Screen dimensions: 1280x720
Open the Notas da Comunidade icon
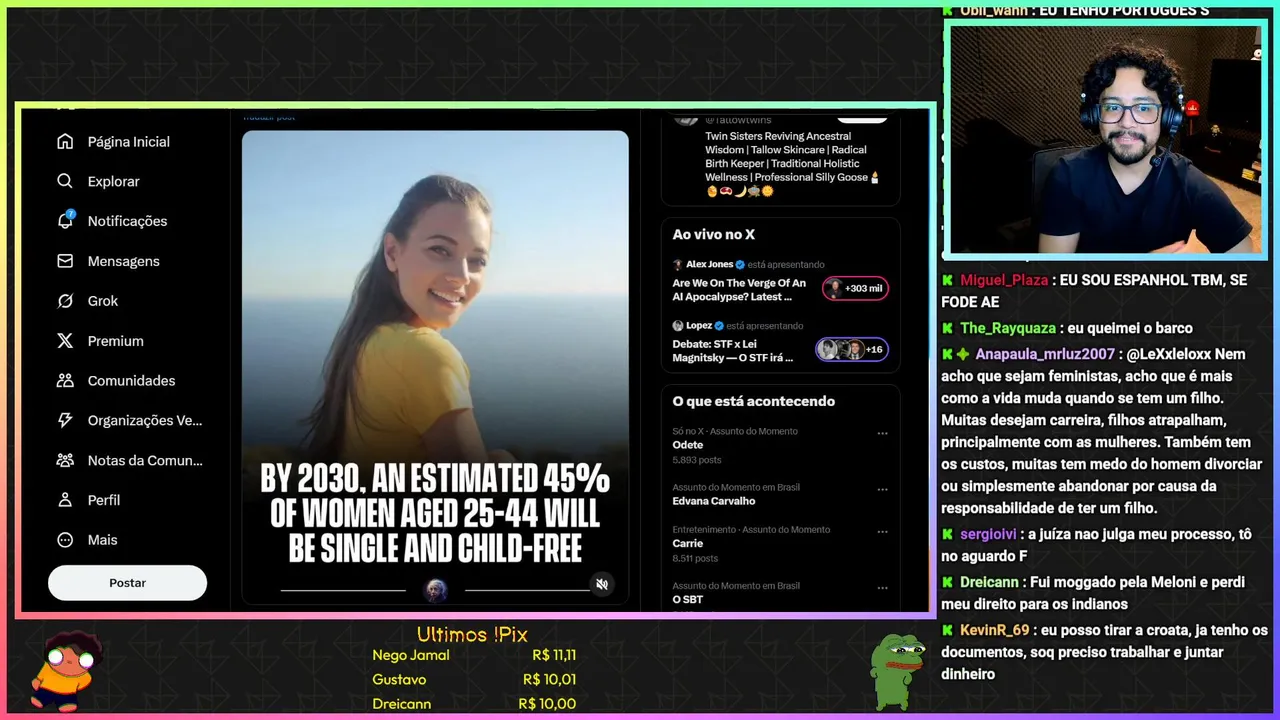65,461
